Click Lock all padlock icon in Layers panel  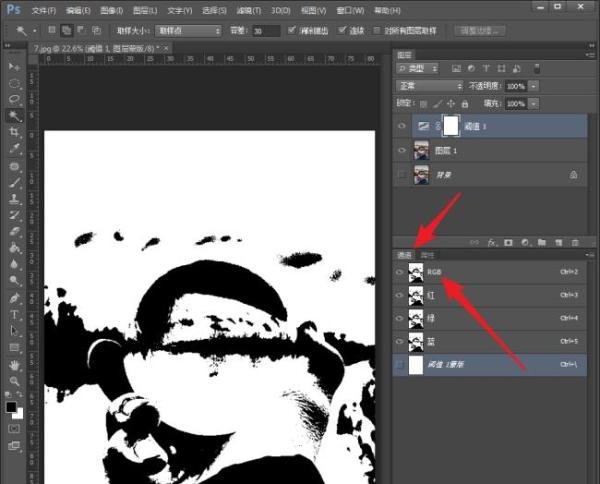click(x=465, y=103)
